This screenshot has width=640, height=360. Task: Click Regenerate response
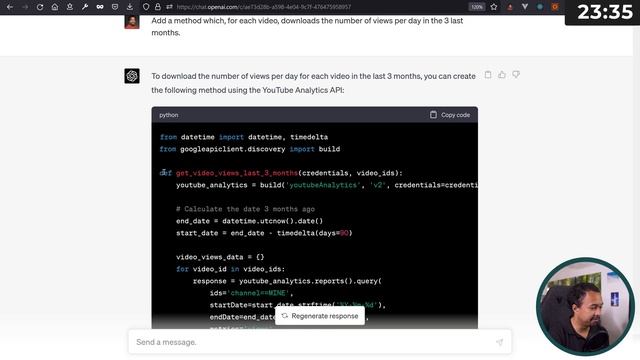[320, 316]
